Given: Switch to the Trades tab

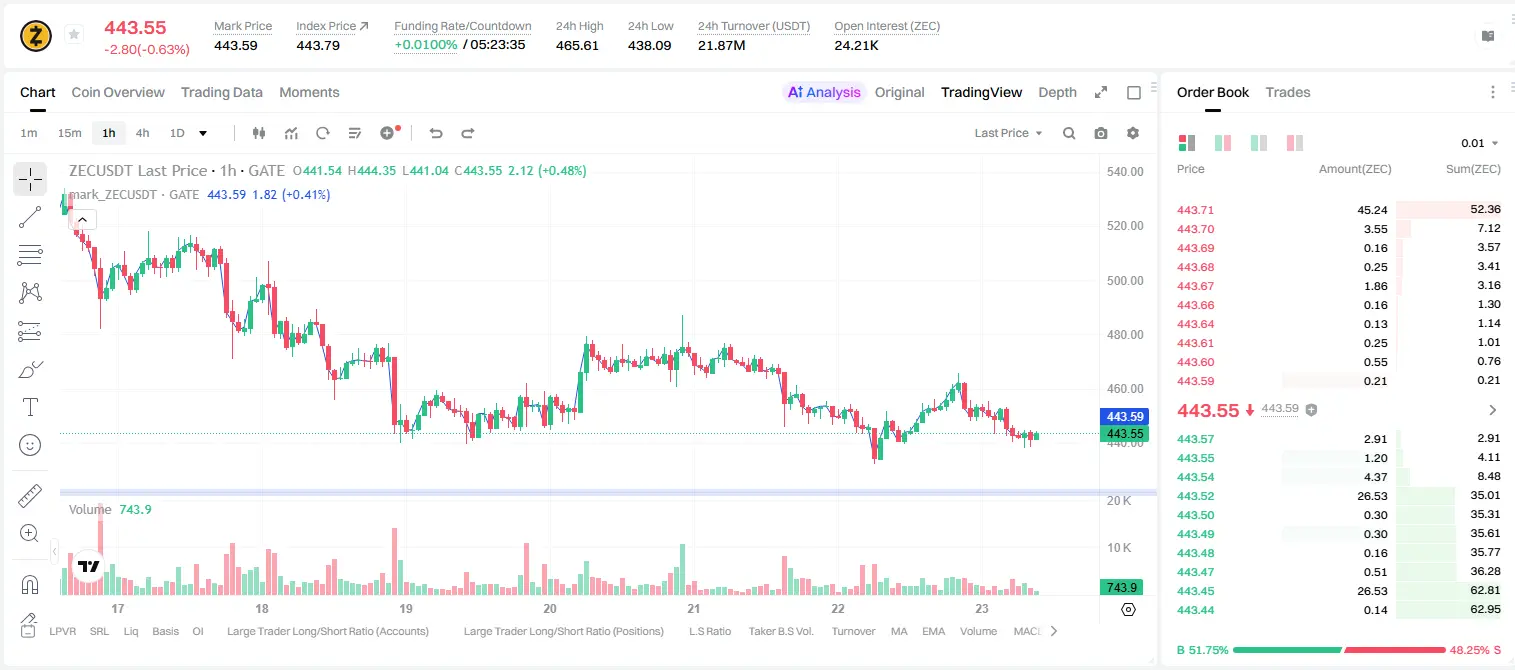Looking at the screenshot, I should pyautogui.click(x=1287, y=92).
